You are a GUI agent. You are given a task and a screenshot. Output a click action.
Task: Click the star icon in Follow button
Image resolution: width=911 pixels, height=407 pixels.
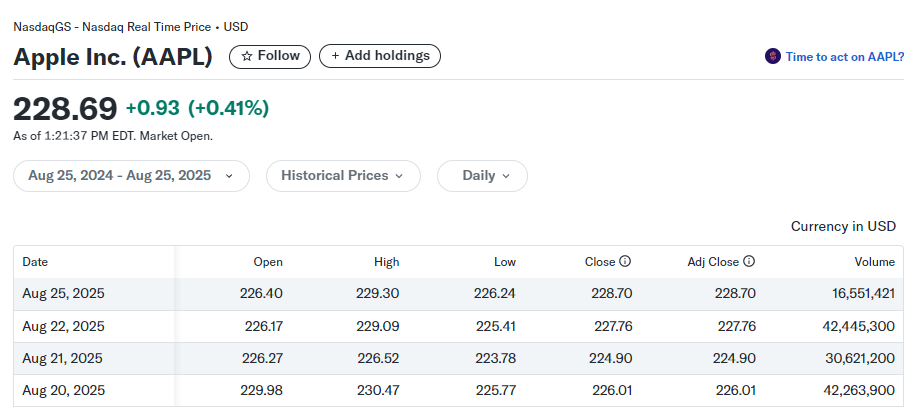246,56
